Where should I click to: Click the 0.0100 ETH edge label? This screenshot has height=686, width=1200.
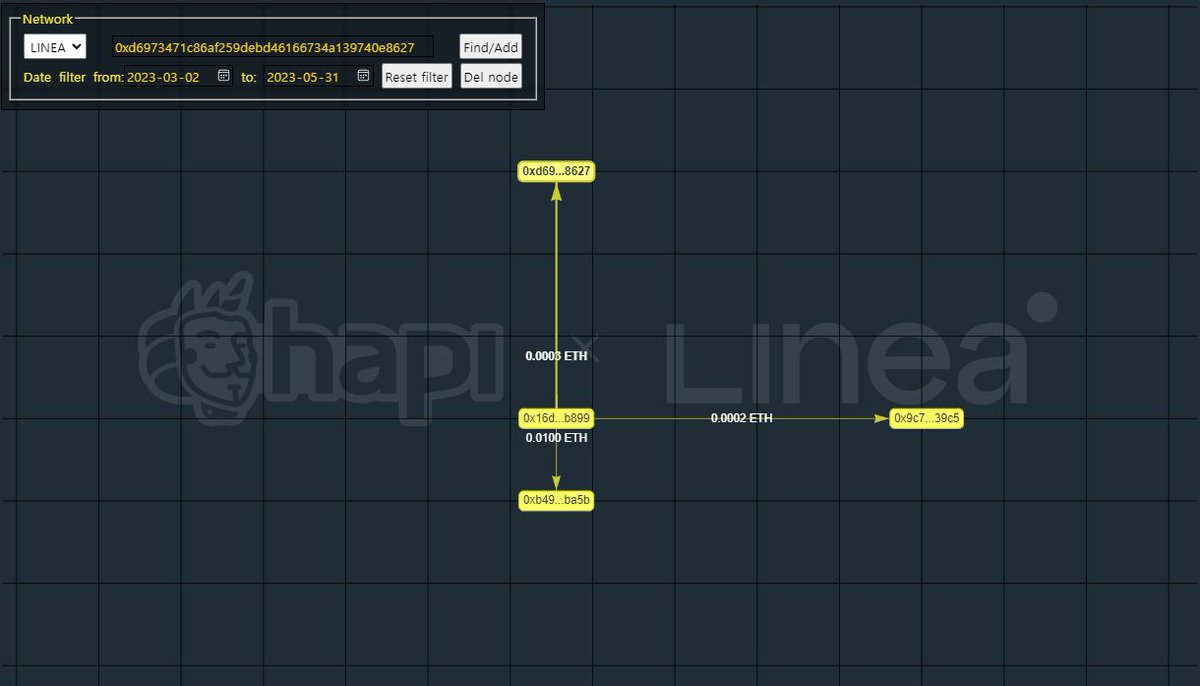pos(557,438)
